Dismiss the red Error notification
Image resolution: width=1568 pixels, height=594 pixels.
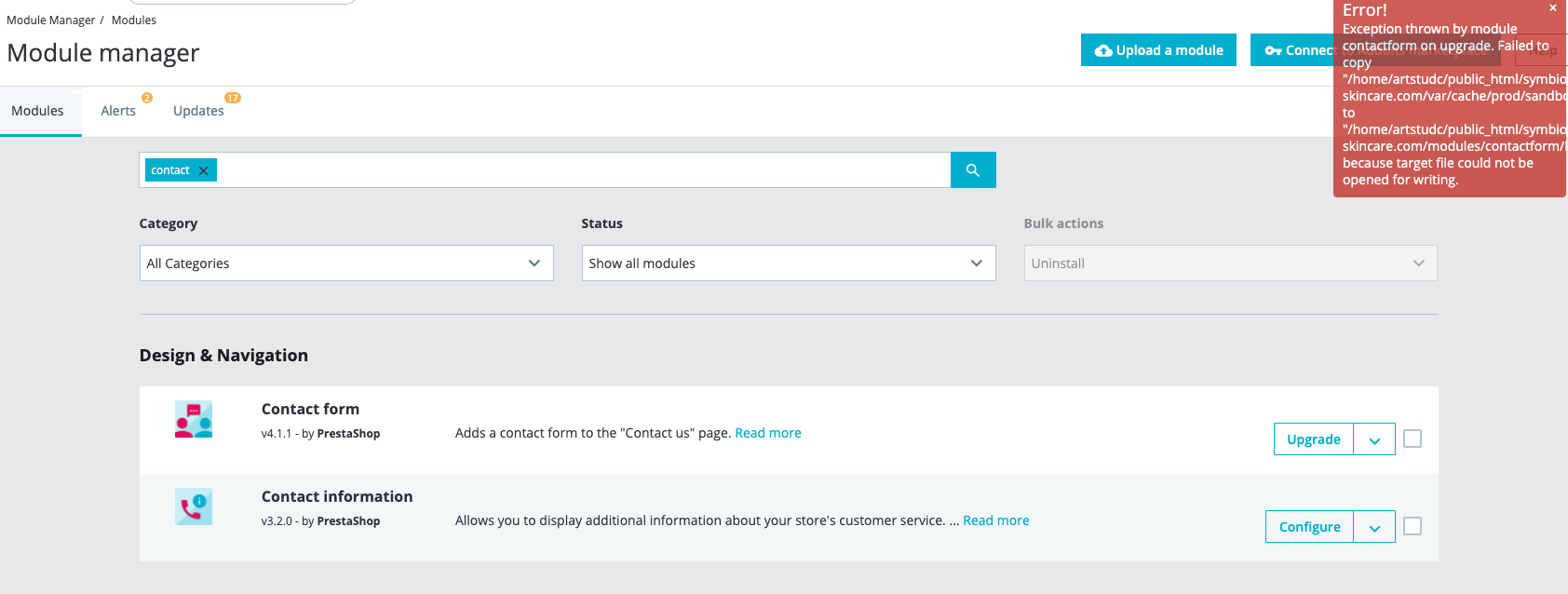(x=1552, y=8)
